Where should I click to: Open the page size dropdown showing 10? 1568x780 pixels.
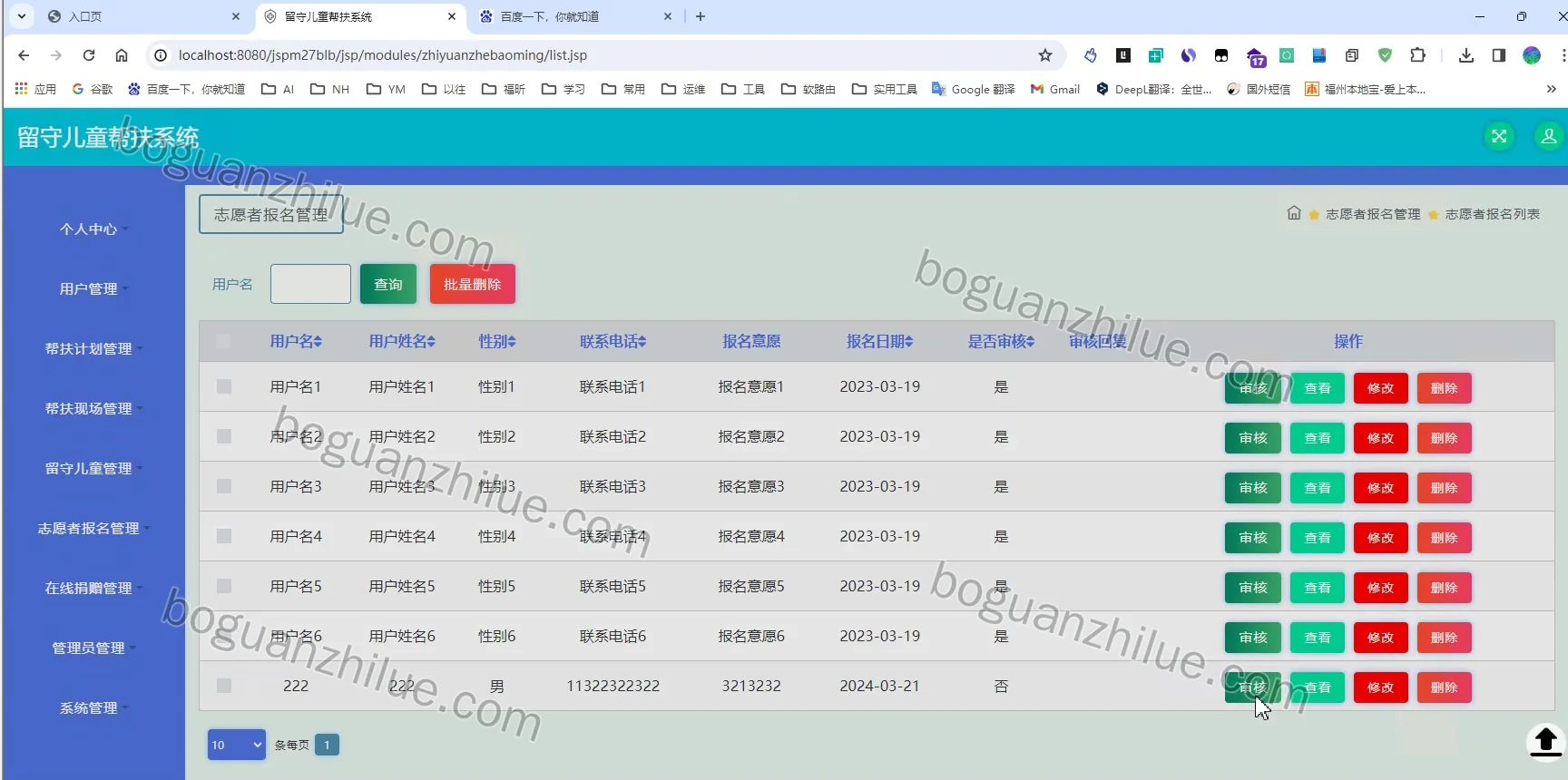tap(237, 745)
